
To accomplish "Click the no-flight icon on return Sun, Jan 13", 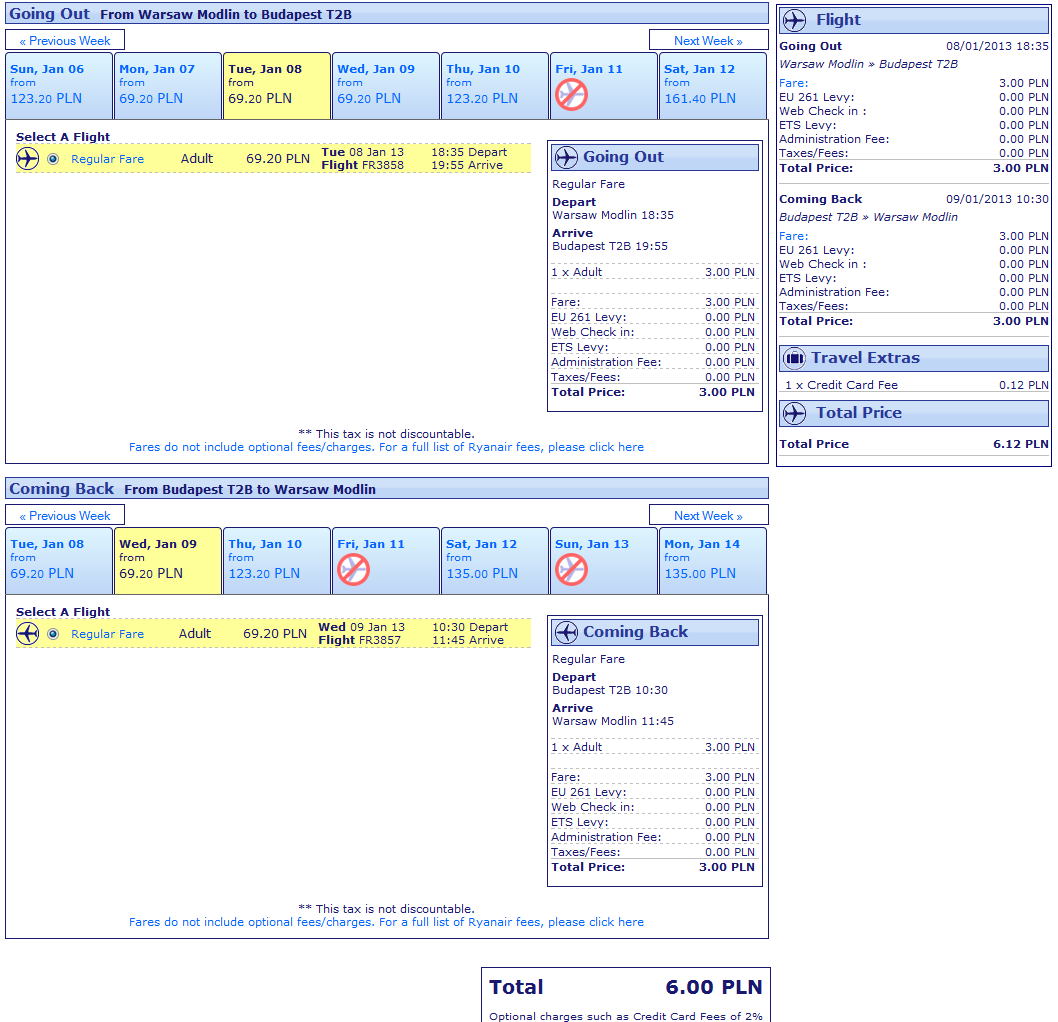I will tap(571, 570).
